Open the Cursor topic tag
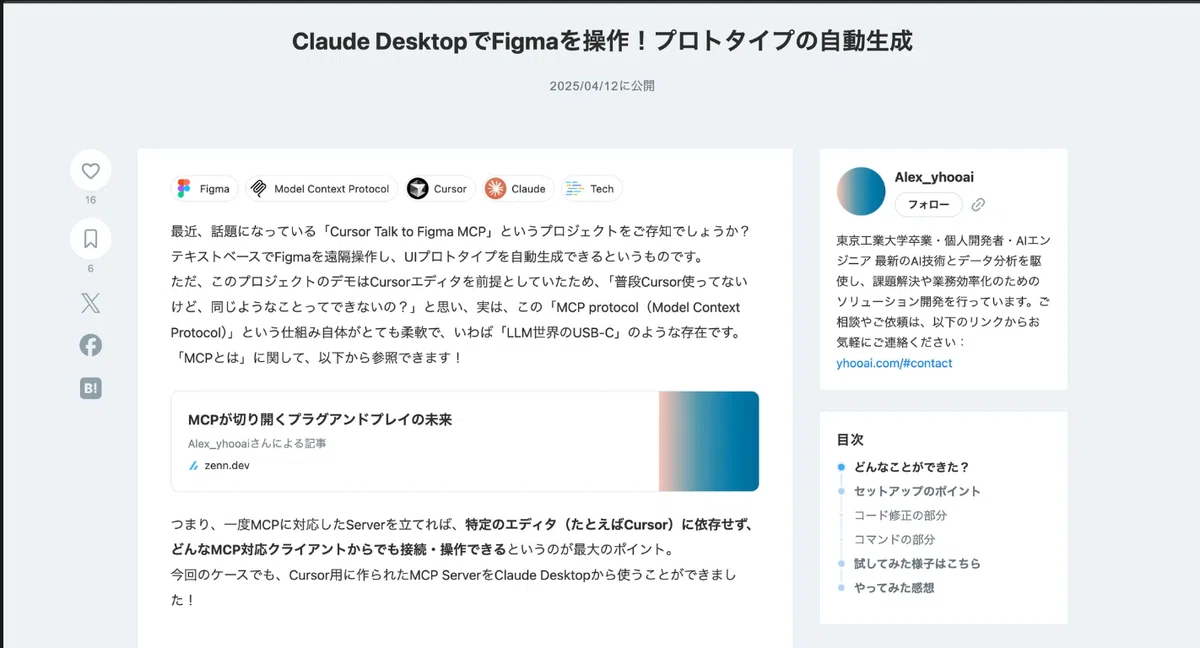Image resolution: width=1200 pixels, height=648 pixels. tap(440, 189)
